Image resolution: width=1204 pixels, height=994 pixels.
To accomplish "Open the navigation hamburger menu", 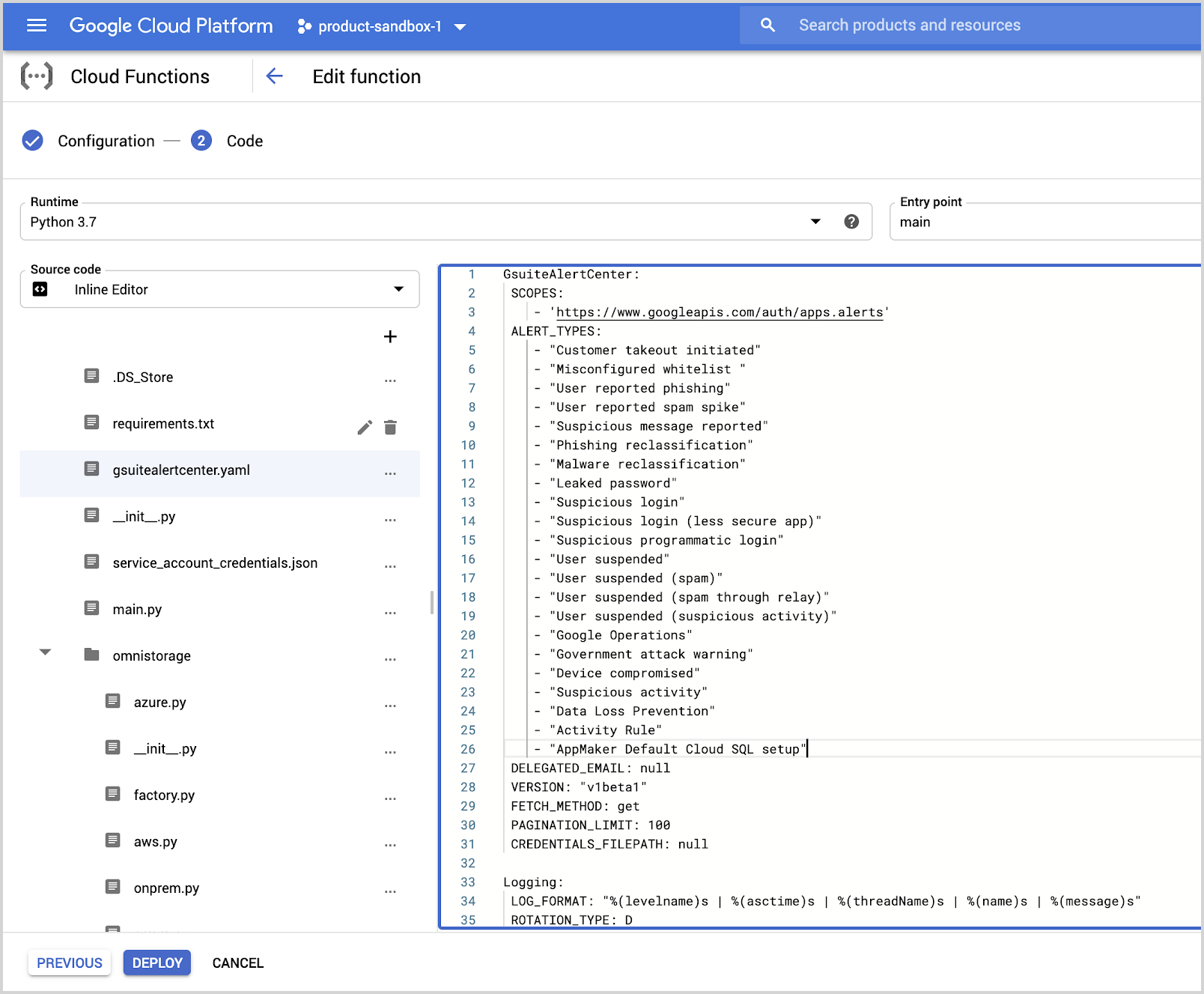I will click(35, 25).
